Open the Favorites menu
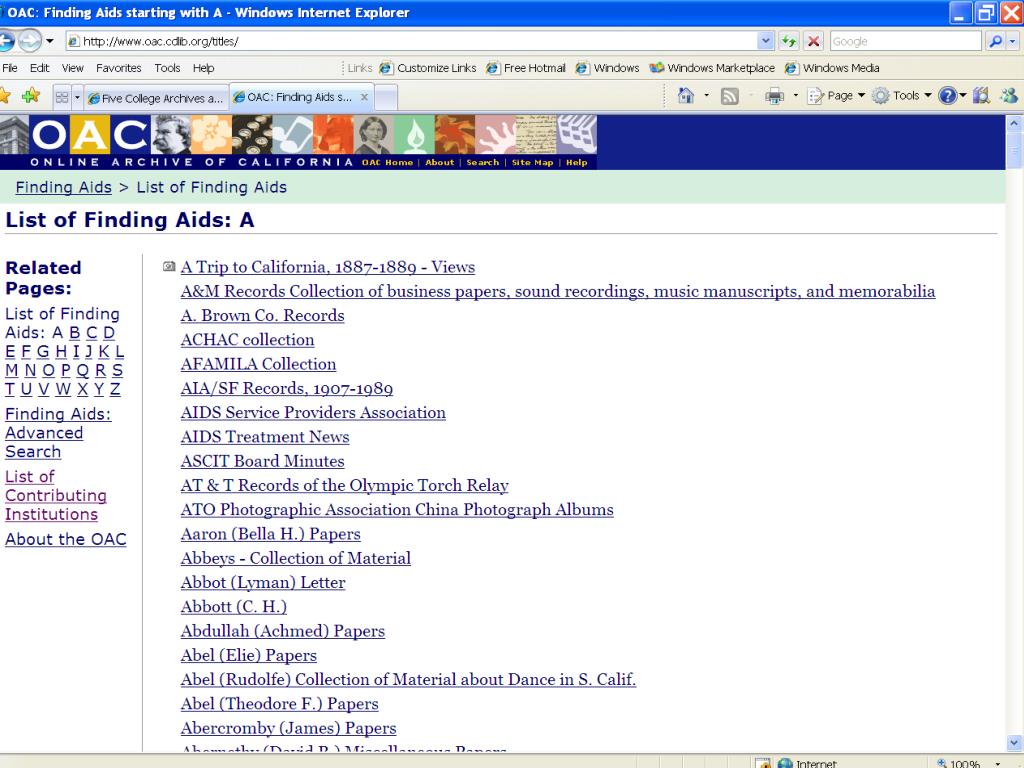This screenshot has width=1024, height=768. 118,68
